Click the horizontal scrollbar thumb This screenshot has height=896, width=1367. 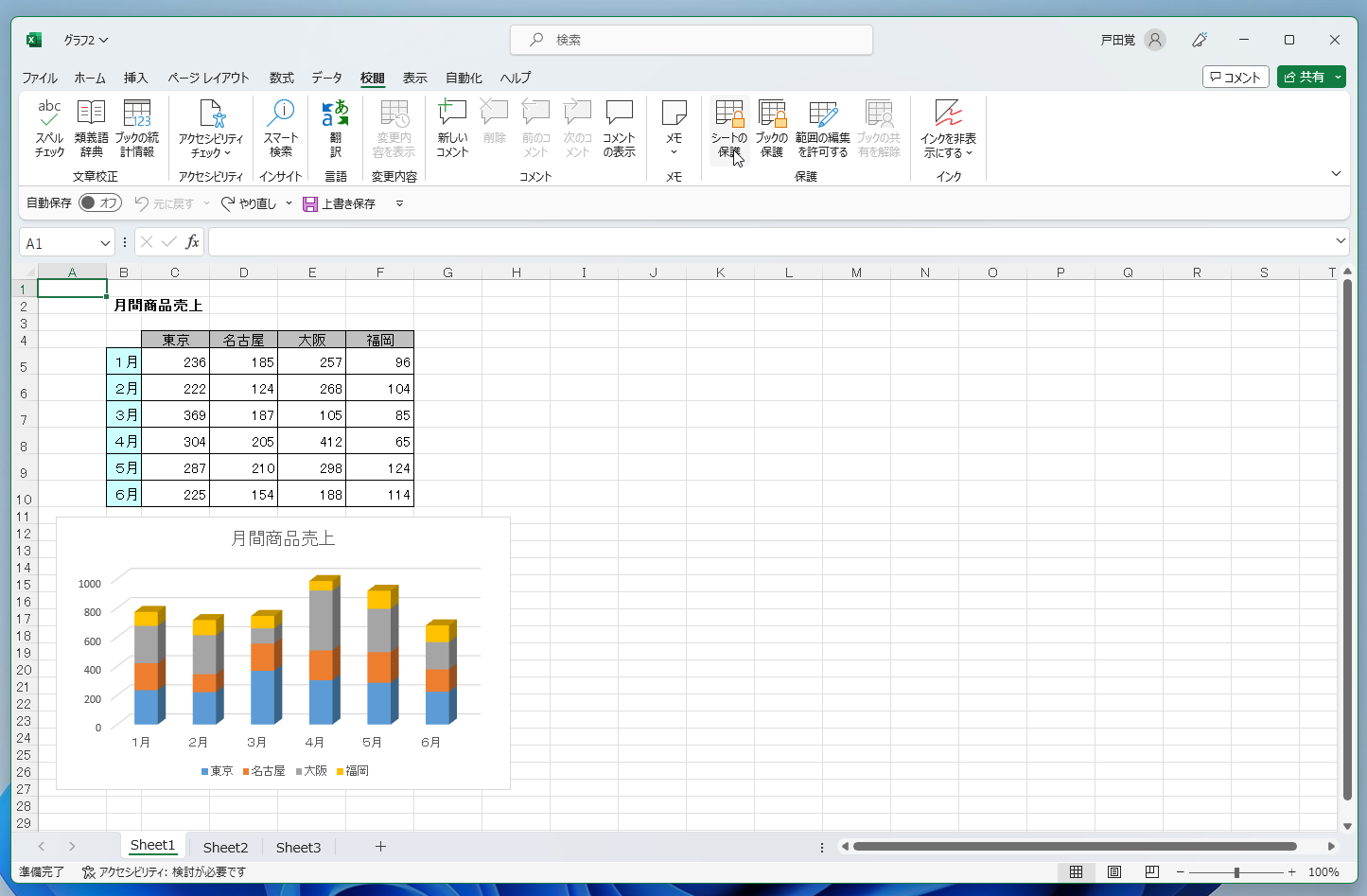(x=1075, y=847)
